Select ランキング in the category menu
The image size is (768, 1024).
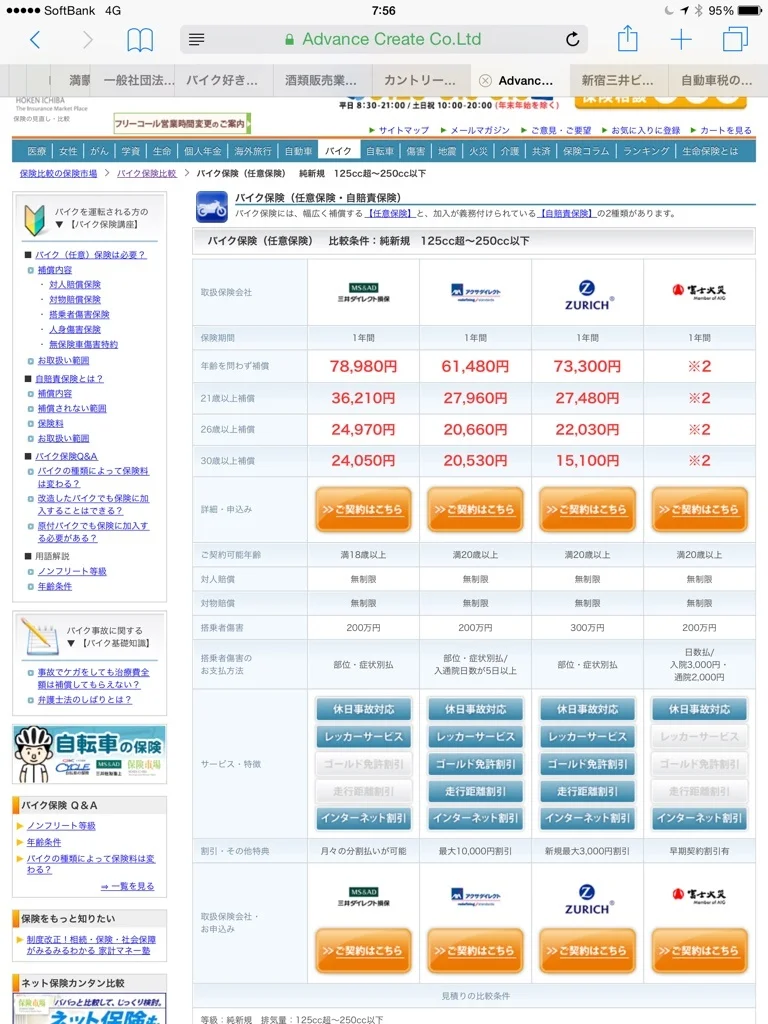[x=646, y=151]
